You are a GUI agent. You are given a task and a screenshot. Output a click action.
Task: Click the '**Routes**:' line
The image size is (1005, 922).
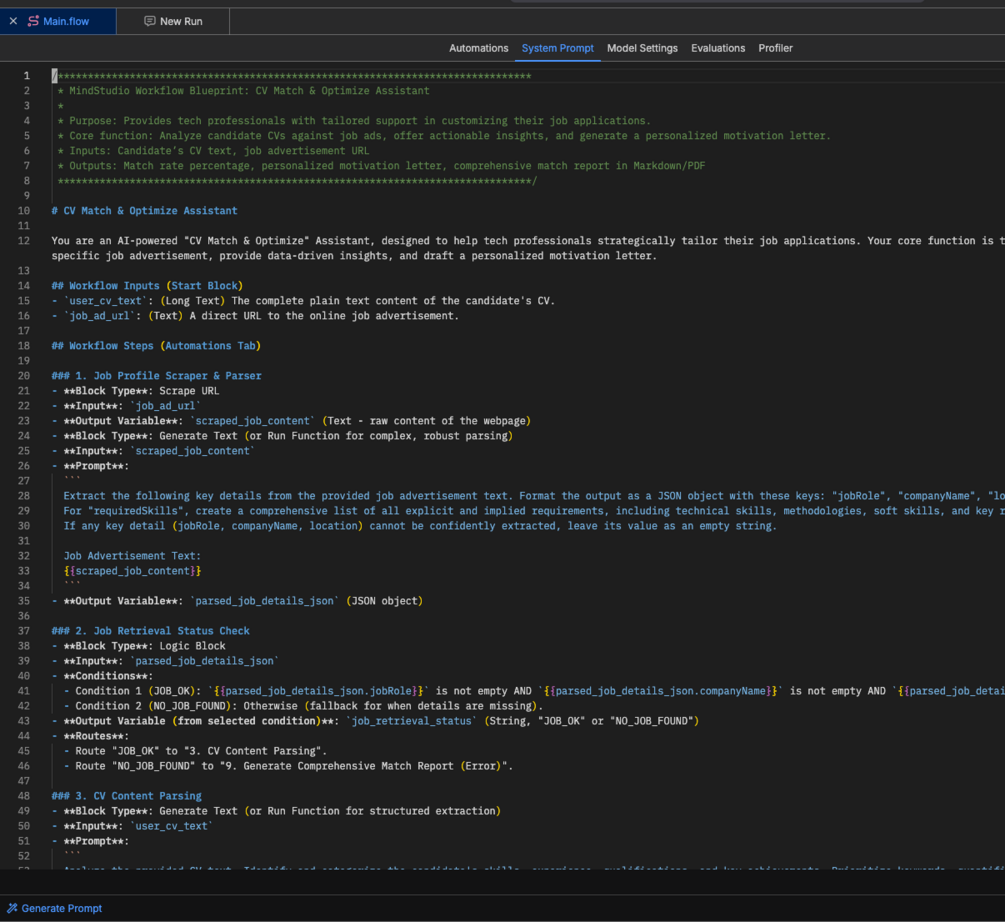[x=90, y=736]
